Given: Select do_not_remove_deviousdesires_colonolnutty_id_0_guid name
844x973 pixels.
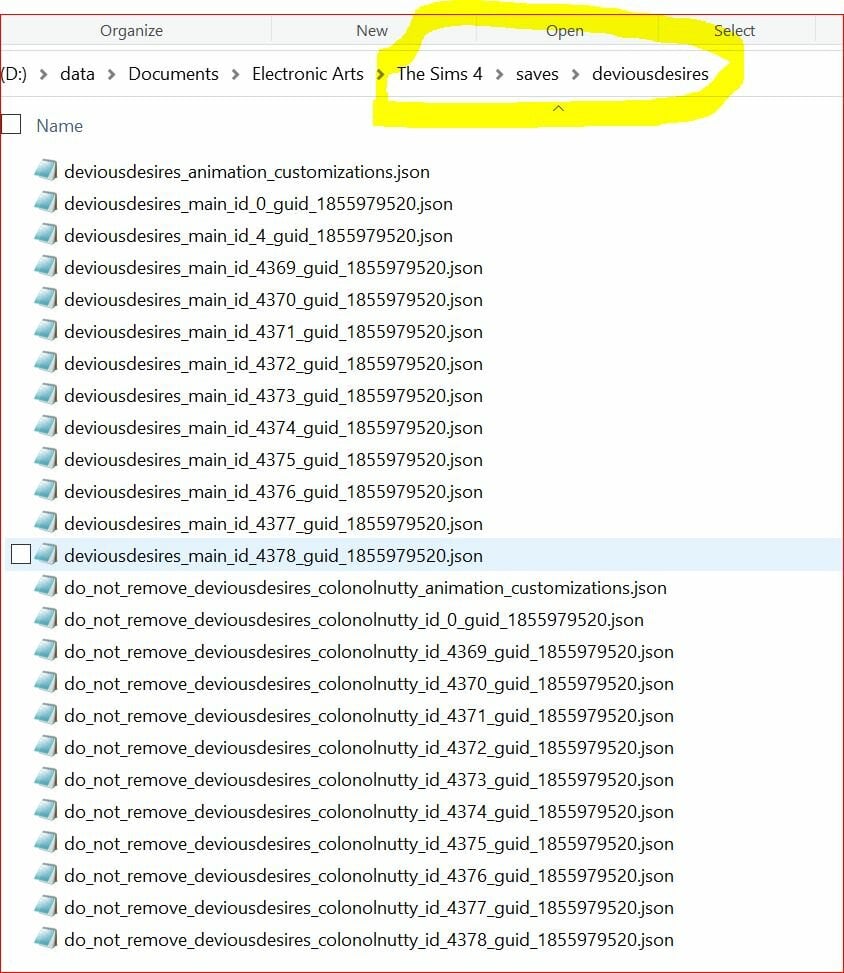Looking at the screenshot, I should click(354, 620).
